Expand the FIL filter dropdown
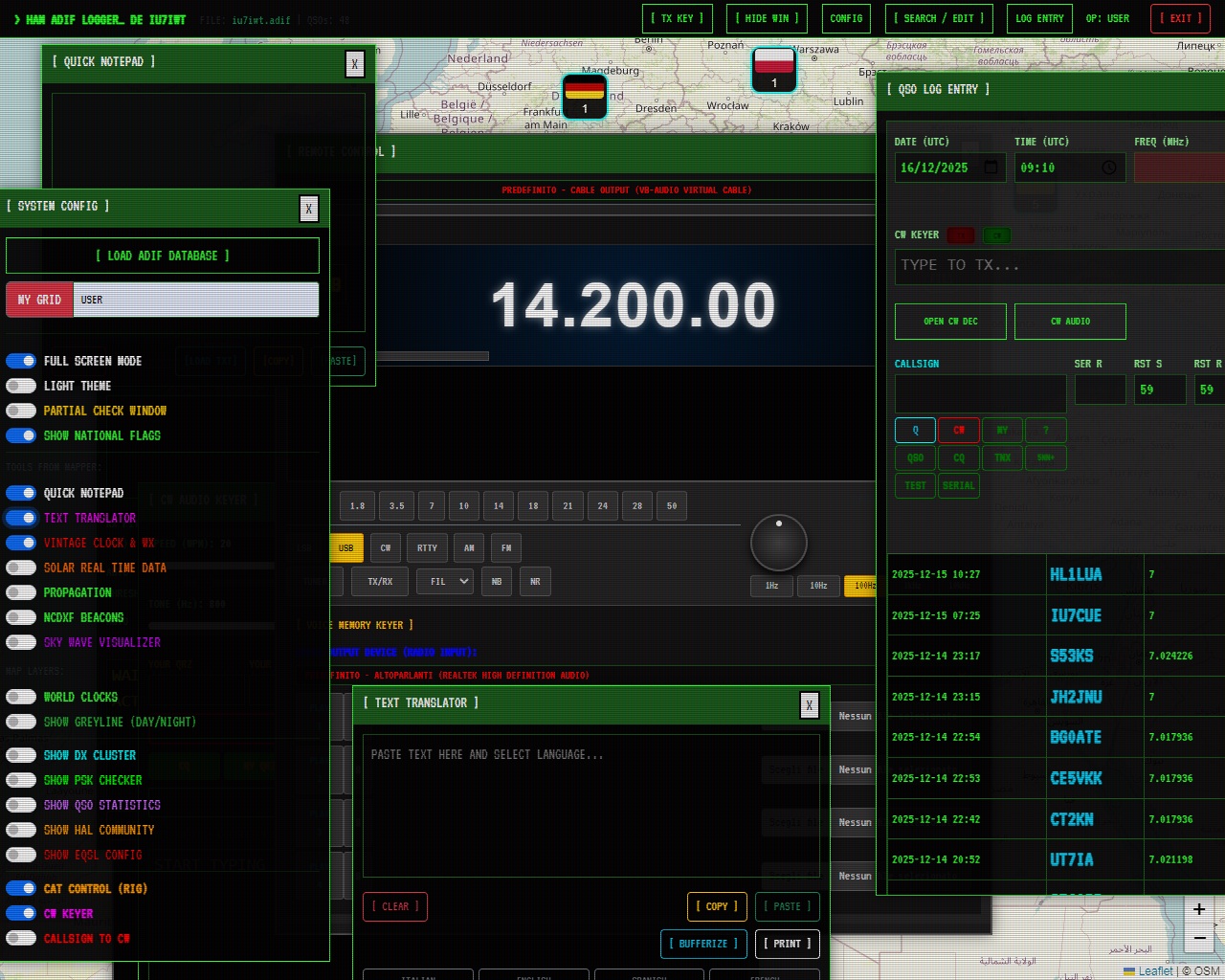Viewport: 1225px width, 980px height. 448,581
